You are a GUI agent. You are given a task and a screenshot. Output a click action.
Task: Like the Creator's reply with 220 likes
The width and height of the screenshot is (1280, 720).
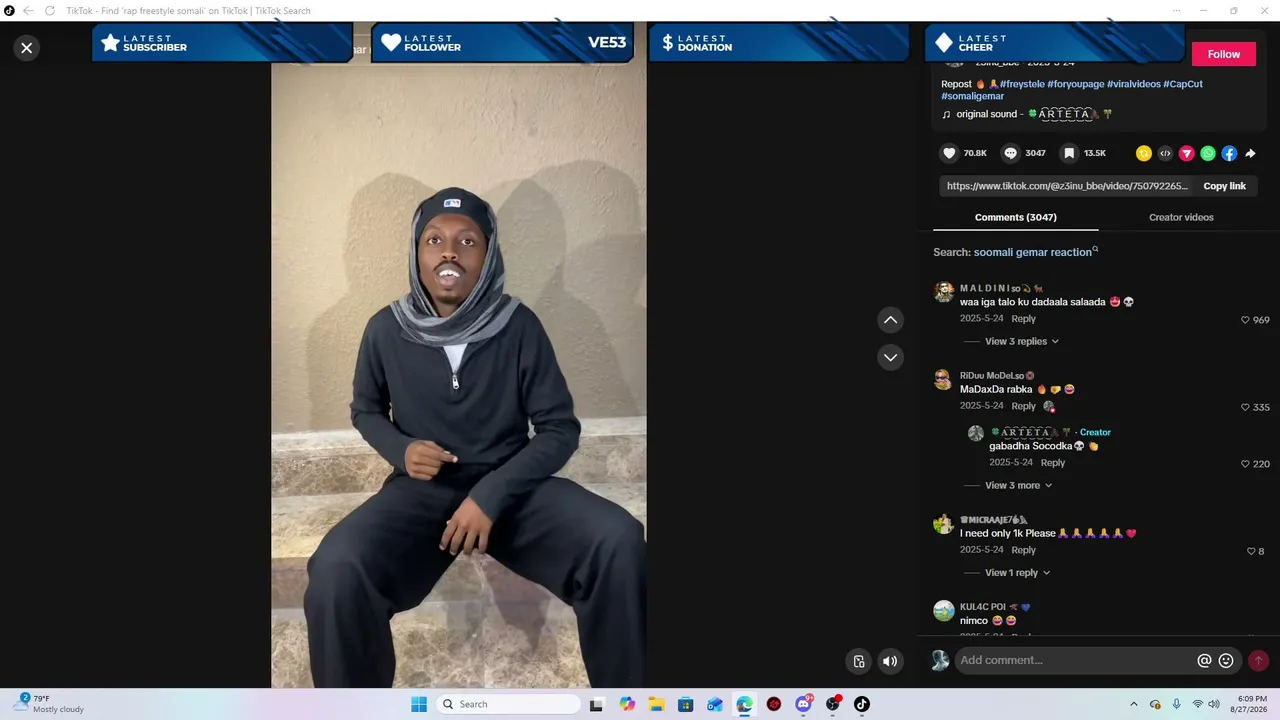[x=1245, y=464]
